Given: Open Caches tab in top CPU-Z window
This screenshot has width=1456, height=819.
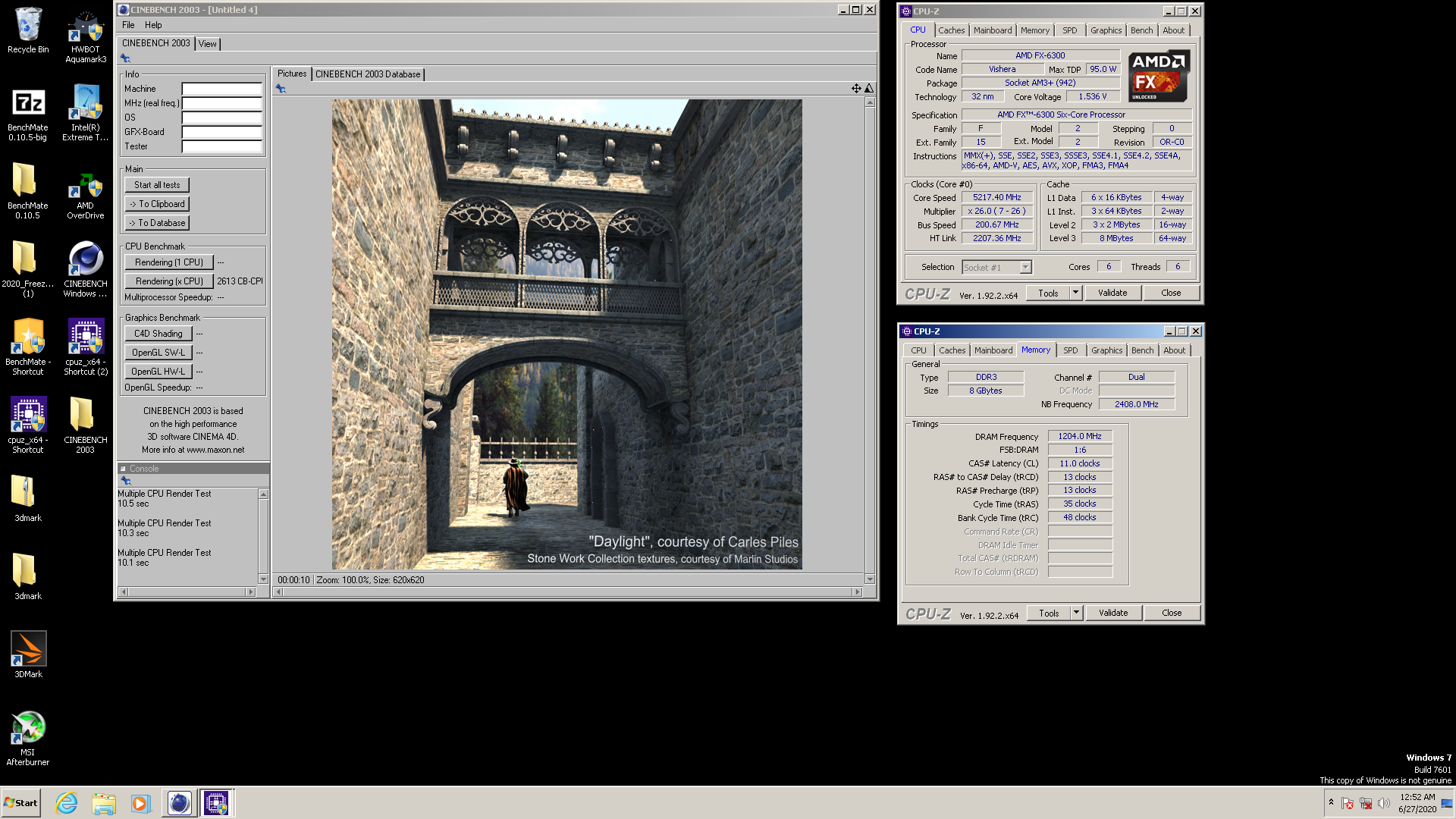Looking at the screenshot, I should (x=952, y=30).
